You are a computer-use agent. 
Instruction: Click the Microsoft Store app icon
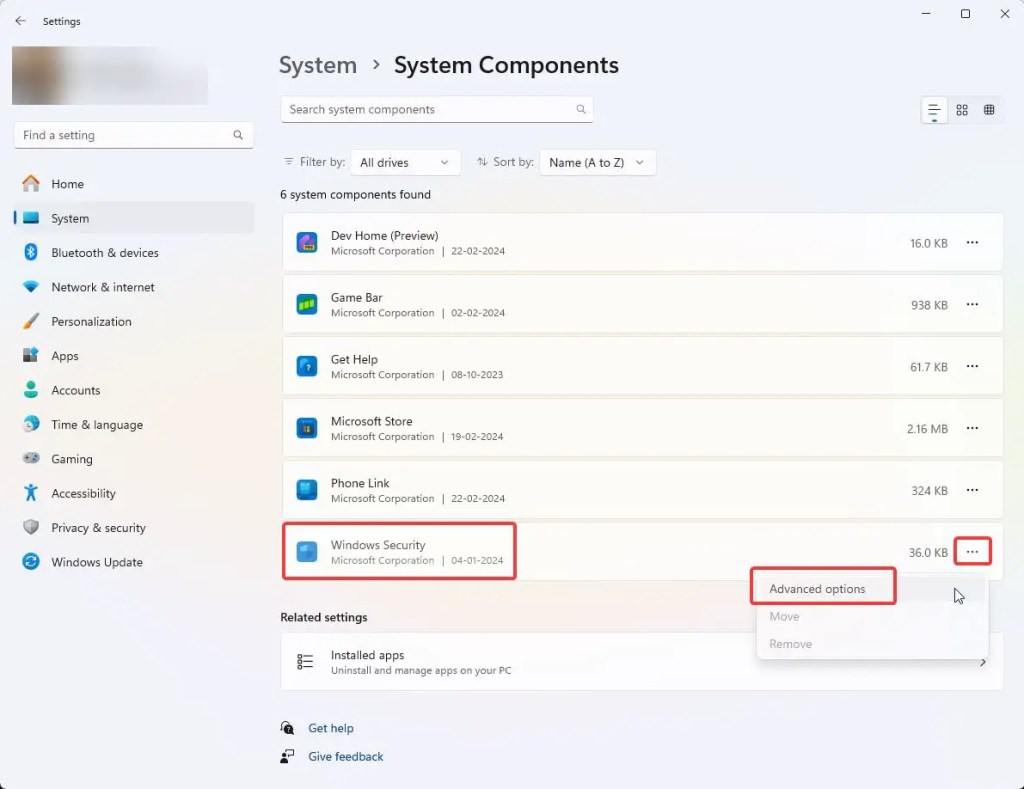point(307,428)
